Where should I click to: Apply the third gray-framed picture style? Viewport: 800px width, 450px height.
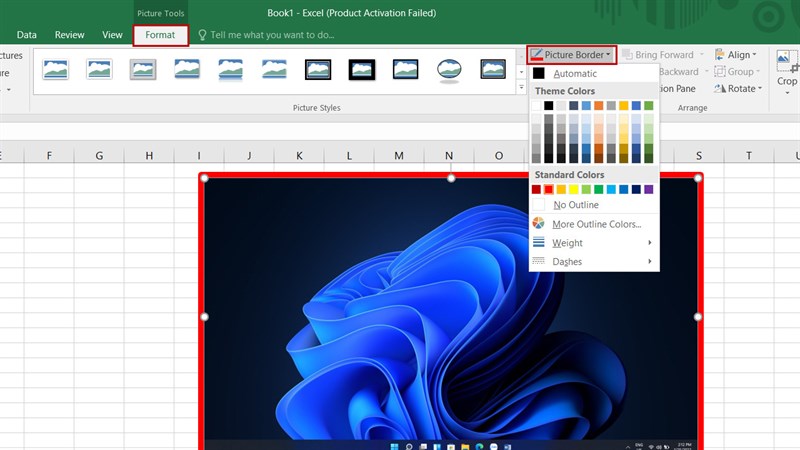click(x=143, y=69)
